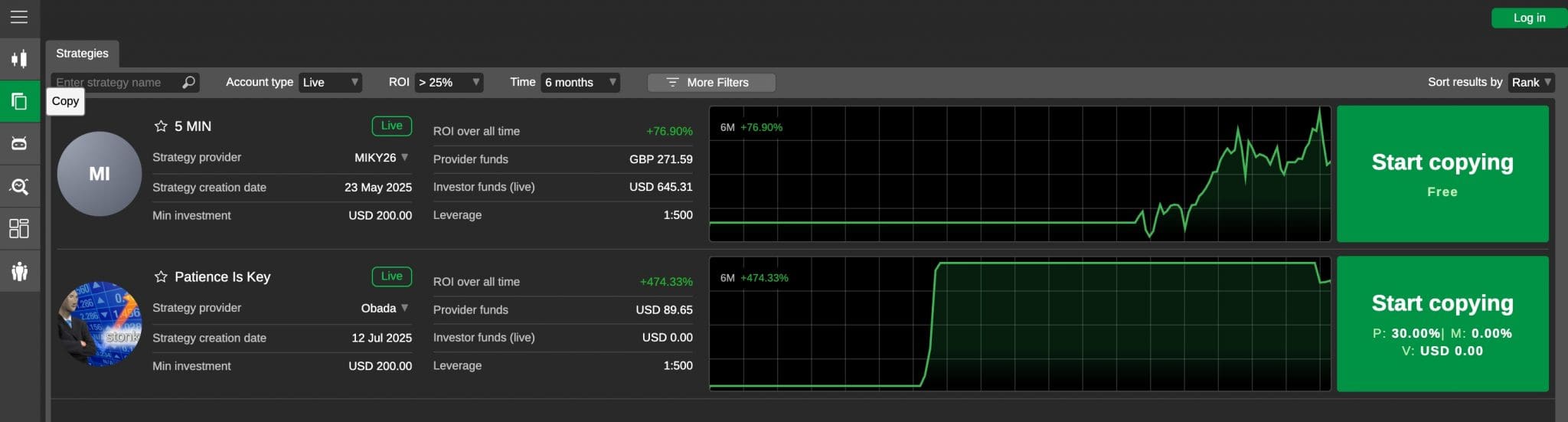Select the Copy sidebar icon
The height and width of the screenshot is (422, 1568).
point(19,101)
